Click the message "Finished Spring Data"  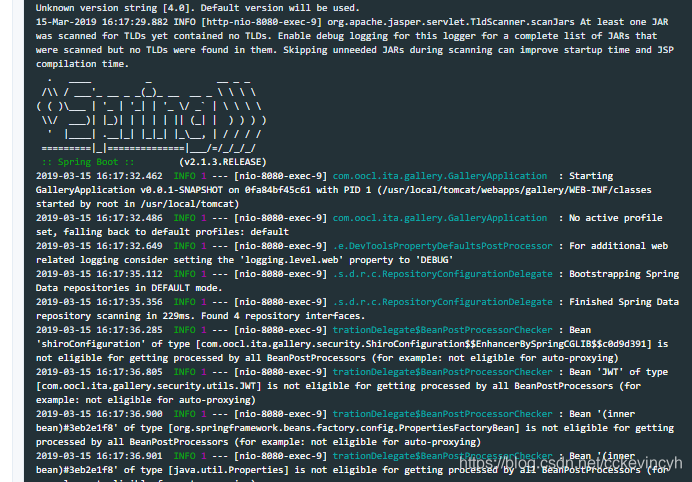click(624, 302)
